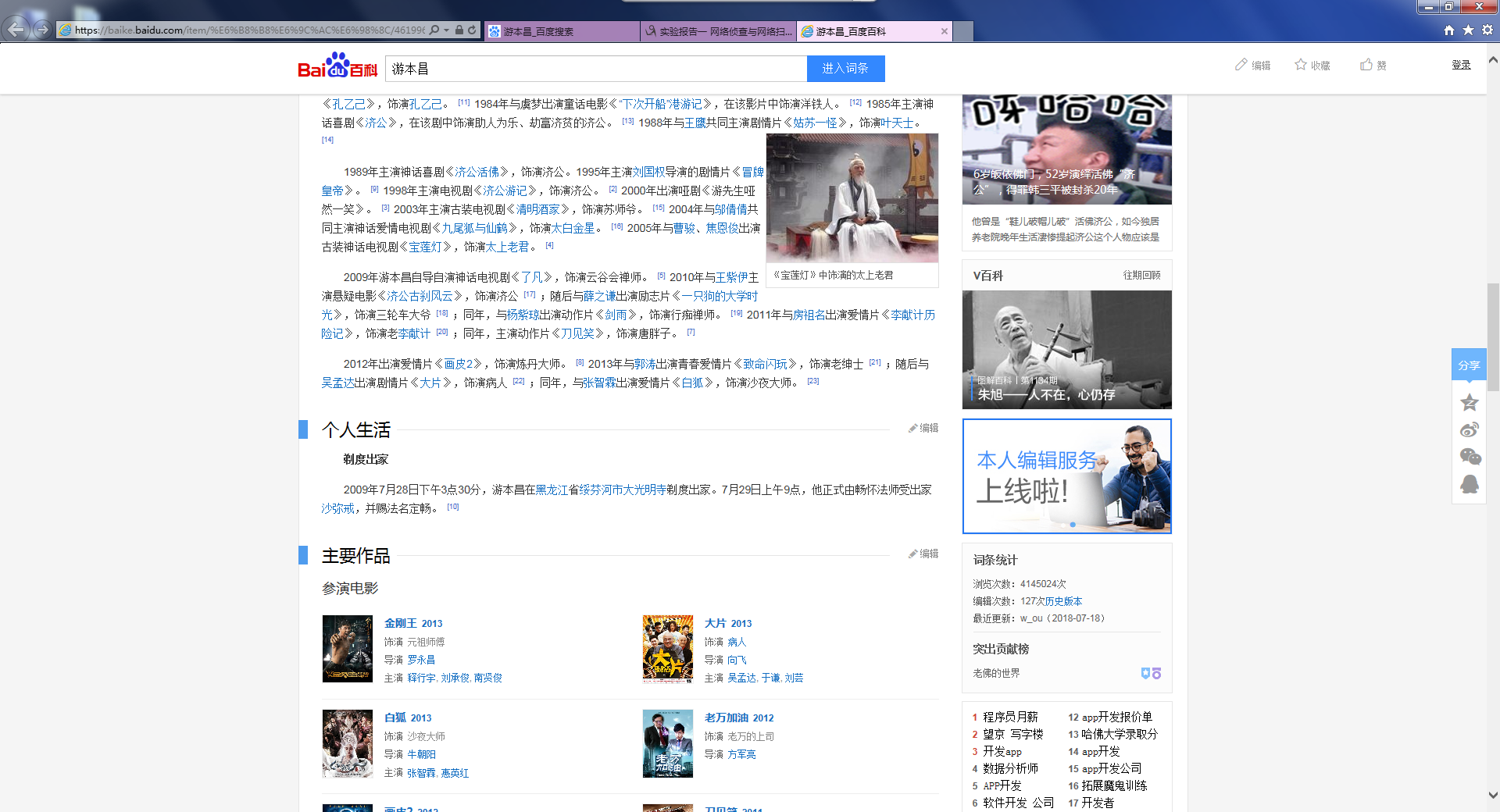Click the address bar search magnifier icon
Viewport: 1500px width, 812px height.
[434, 30]
